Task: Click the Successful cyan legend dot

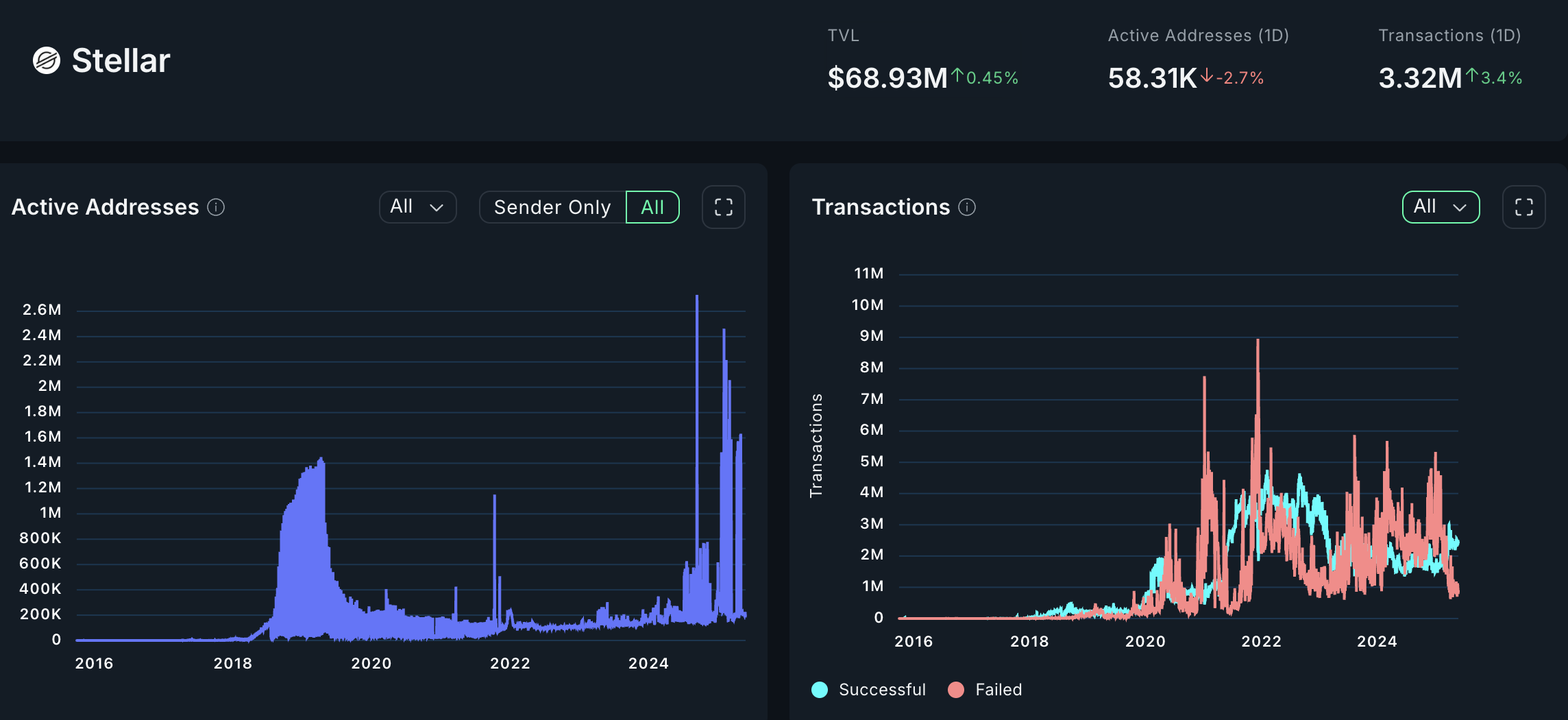Action: pyautogui.click(x=820, y=690)
